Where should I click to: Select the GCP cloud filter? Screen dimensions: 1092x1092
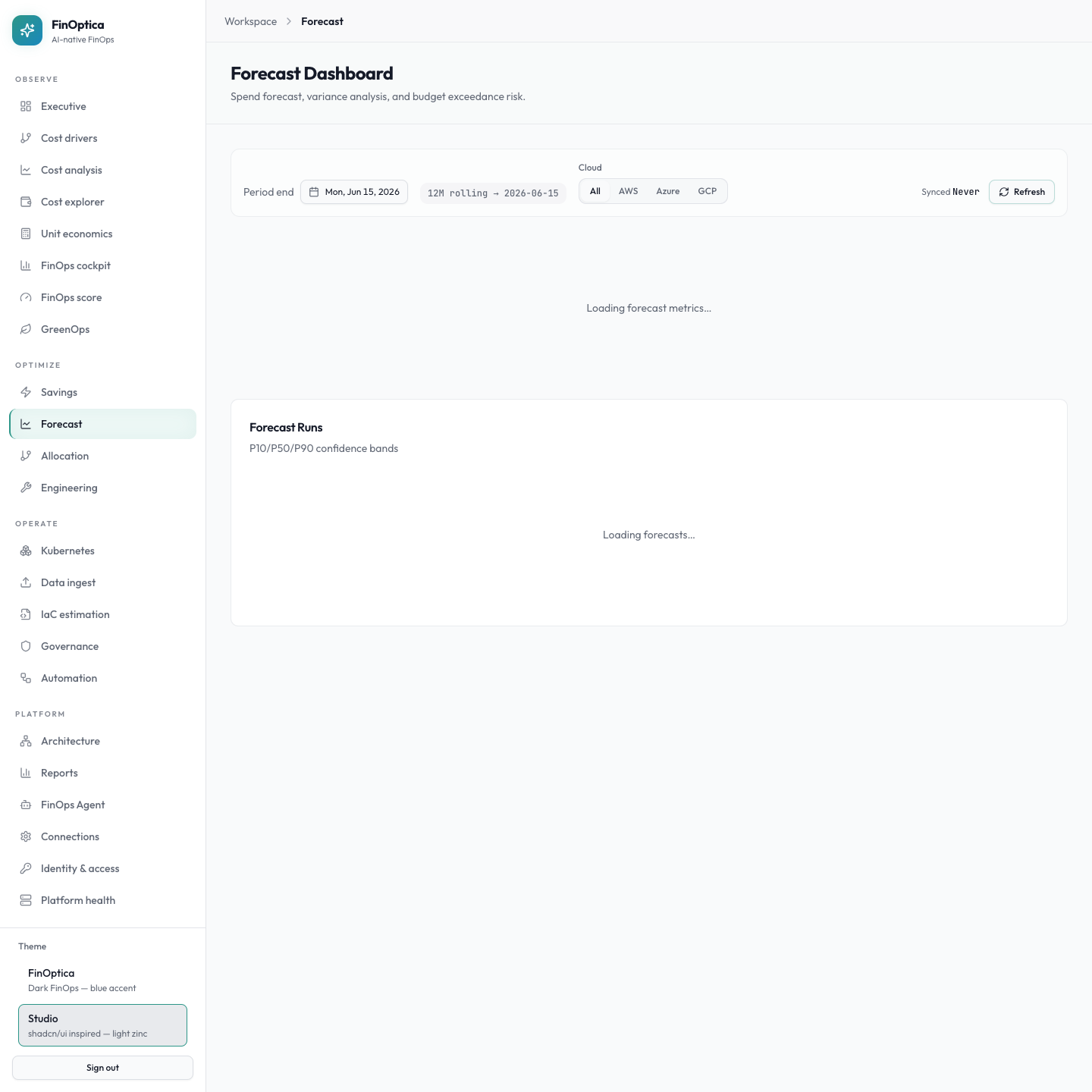[707, 191]
